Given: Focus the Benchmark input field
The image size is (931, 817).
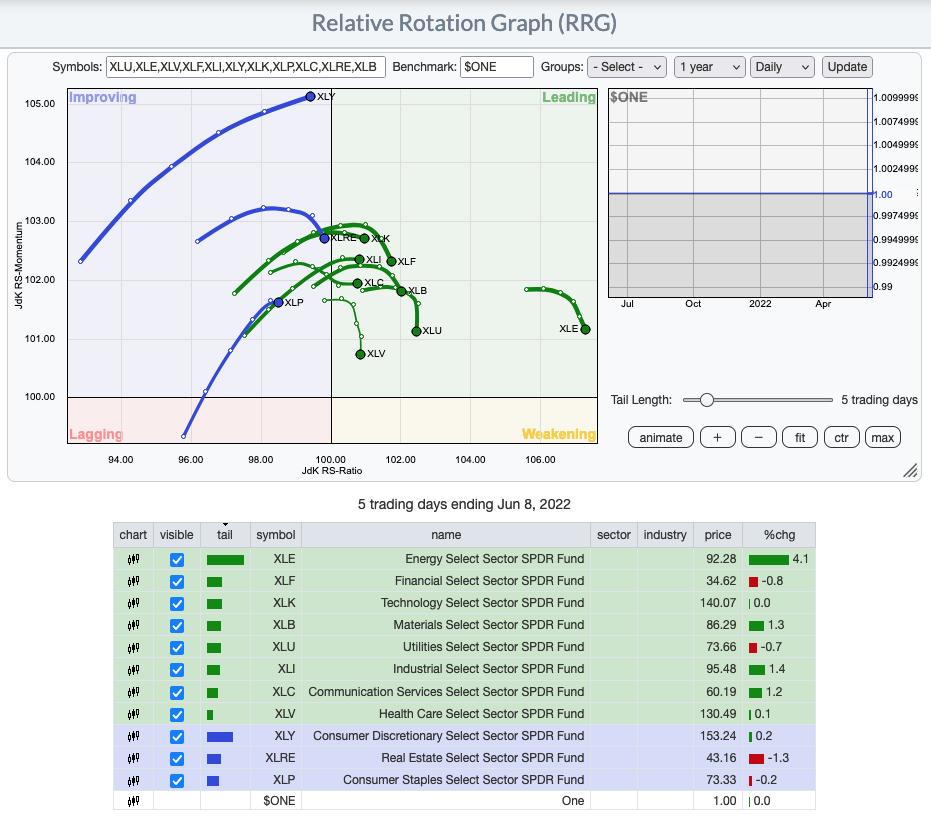Looking at the screenshot, I should (x=496, y=67).
